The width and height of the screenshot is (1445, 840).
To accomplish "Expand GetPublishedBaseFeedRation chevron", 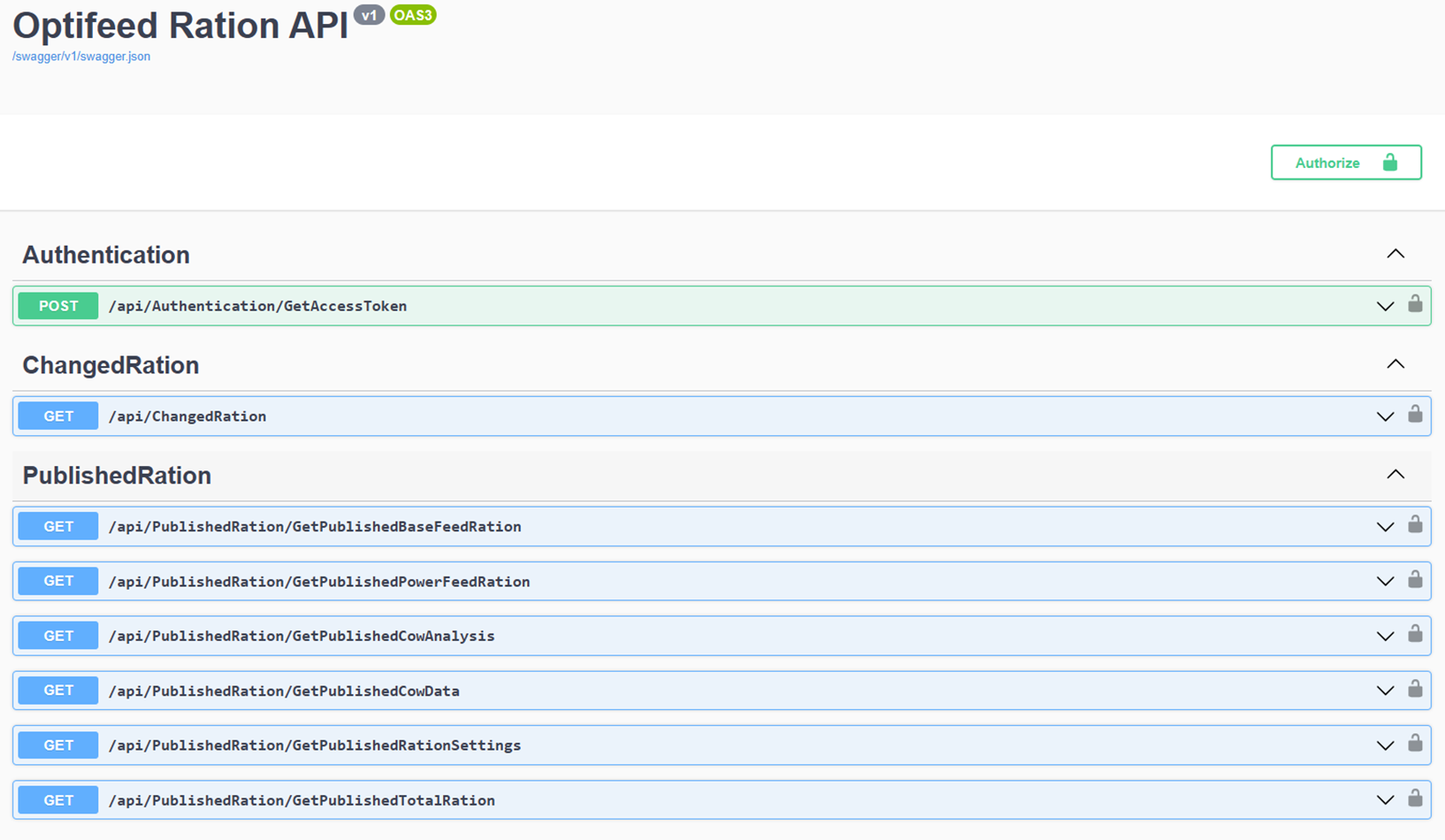I will (x=1385, y=527).
